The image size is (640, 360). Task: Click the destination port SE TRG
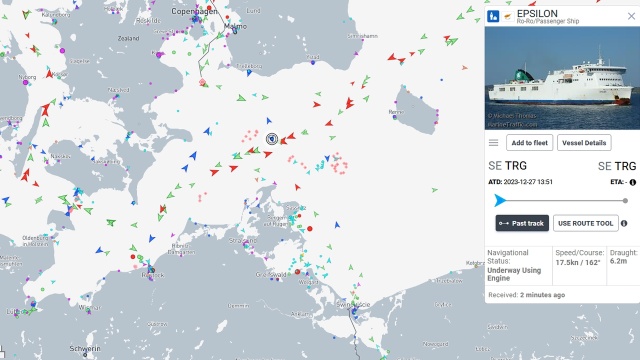coord(617,166)
